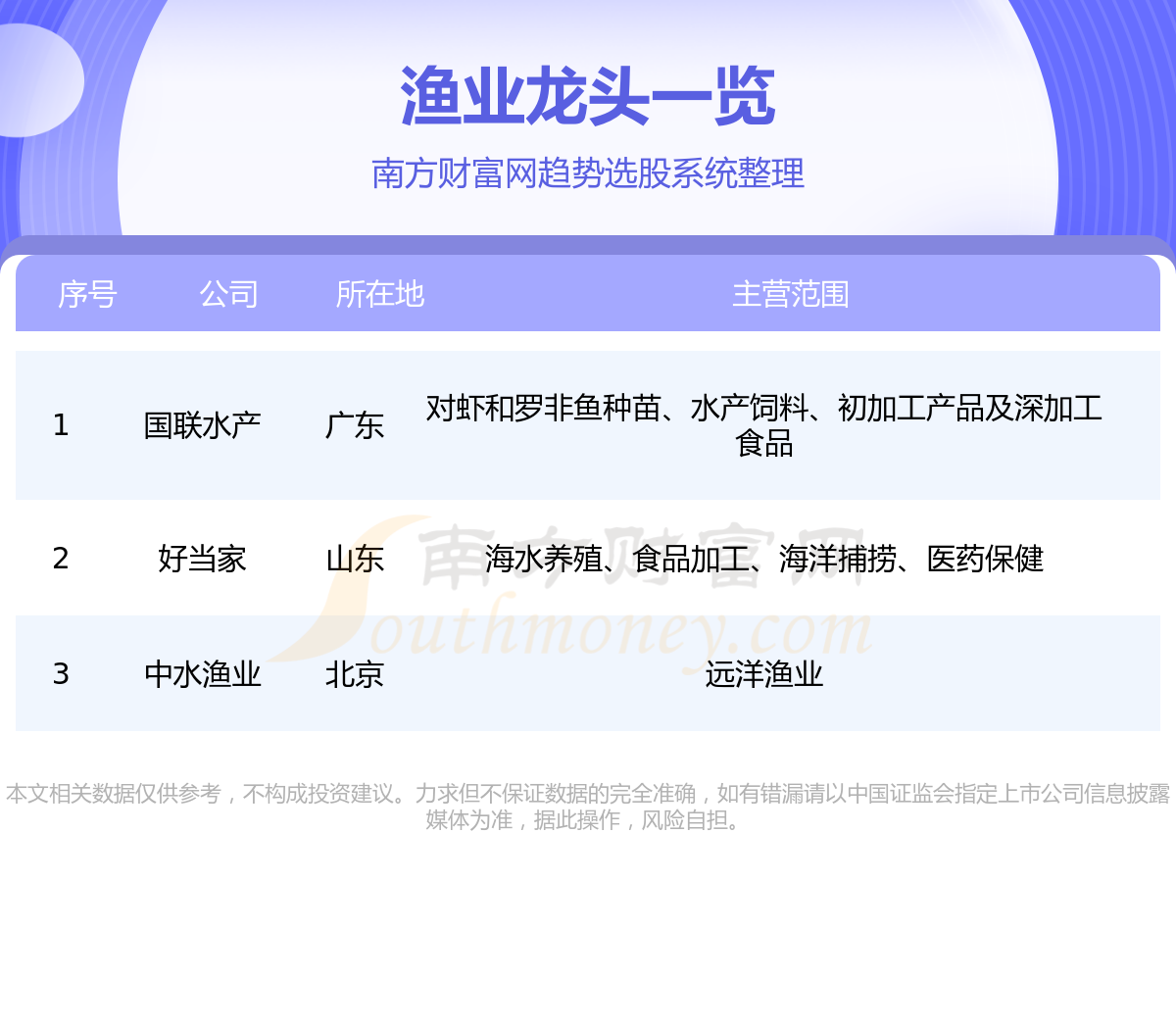Viewport: 1176px width, 1029px height.
Task: Click the 远洋渔业 business scope cell
Action: [764, 674]
